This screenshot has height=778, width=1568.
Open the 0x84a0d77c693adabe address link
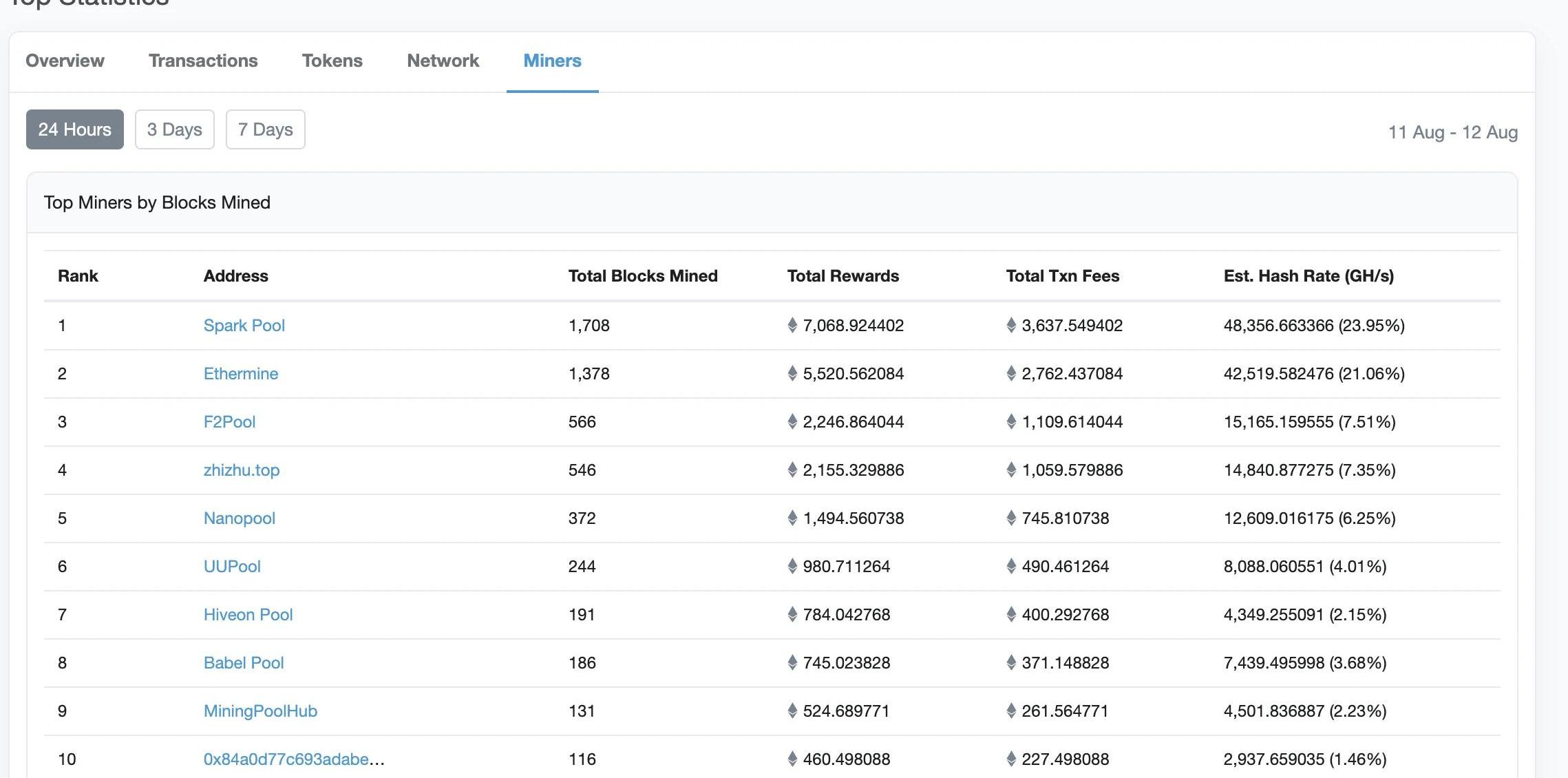coord(294,759)
